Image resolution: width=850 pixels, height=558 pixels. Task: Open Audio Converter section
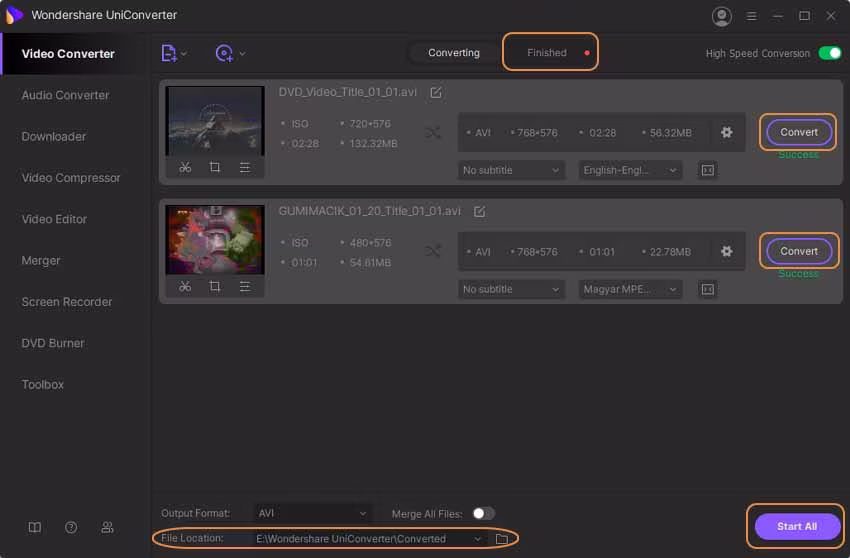(x=66, y=95)
